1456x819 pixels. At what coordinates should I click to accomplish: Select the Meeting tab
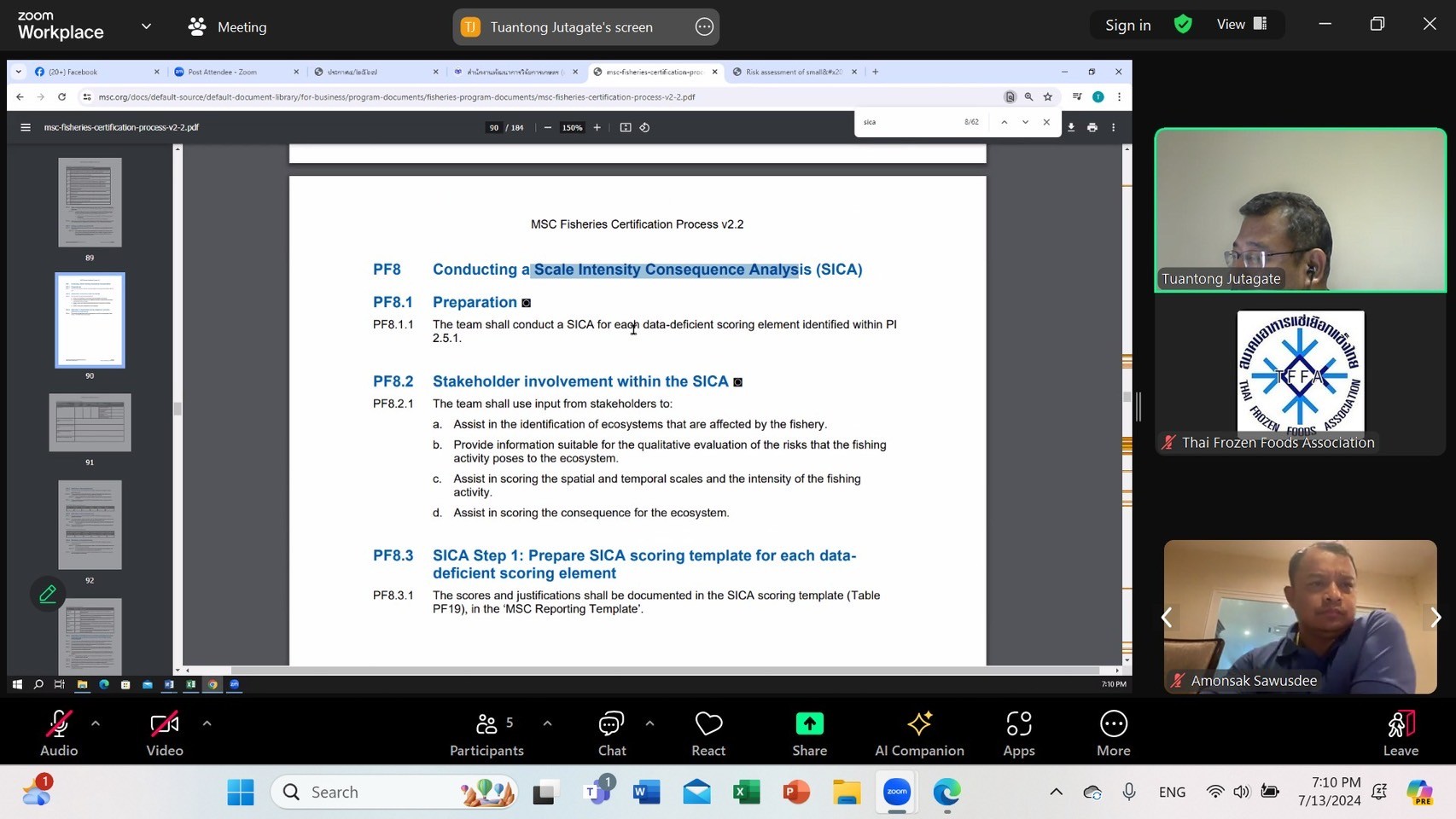pos(228,27)
